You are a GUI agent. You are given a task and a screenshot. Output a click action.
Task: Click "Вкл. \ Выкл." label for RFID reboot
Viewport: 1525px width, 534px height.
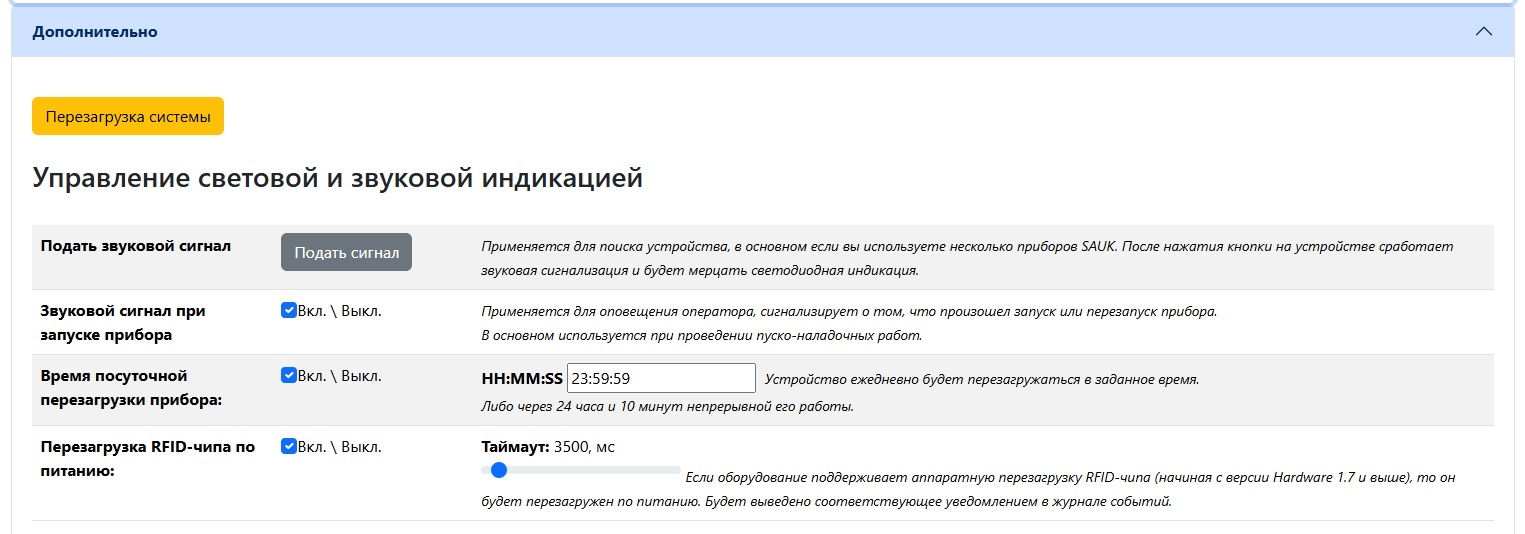point(340,447)
